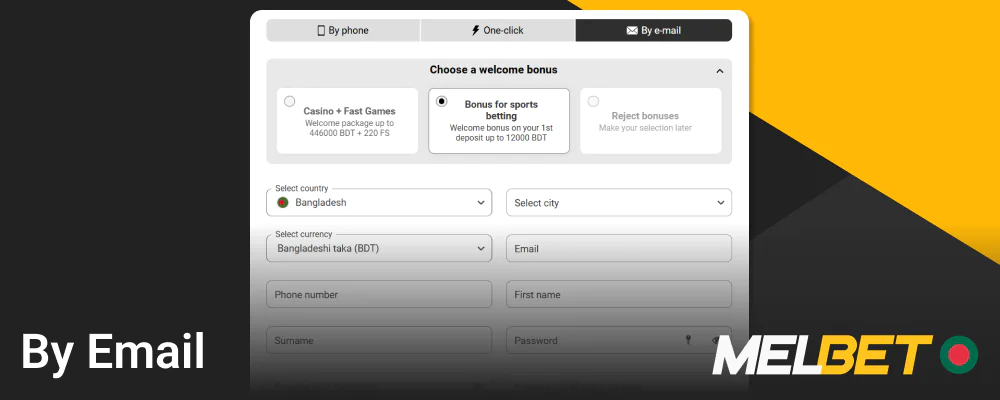Click the First name input field
This screenshot has width=1000, height=400.
[x=619, y=294]
